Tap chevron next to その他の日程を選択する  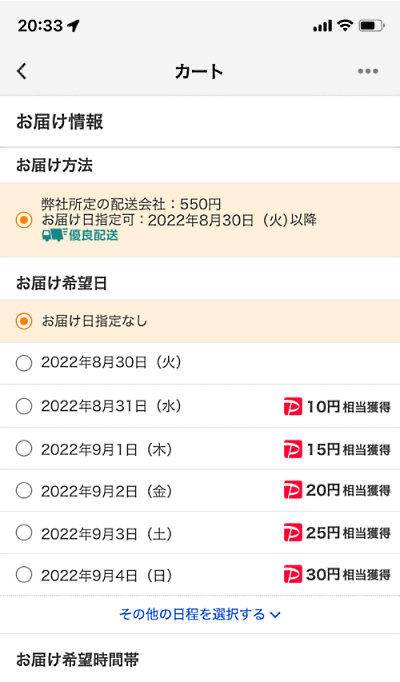pos(275,615)
